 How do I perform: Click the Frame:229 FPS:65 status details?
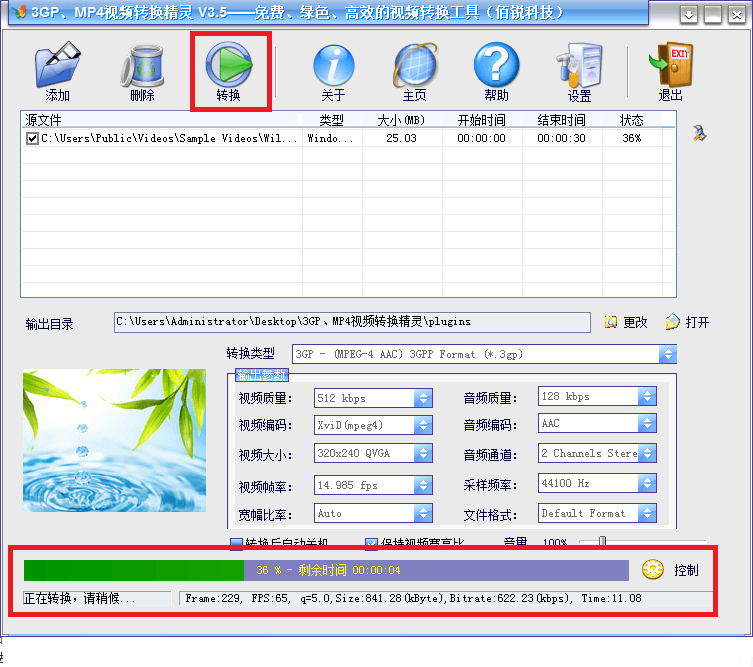(413, 598)
